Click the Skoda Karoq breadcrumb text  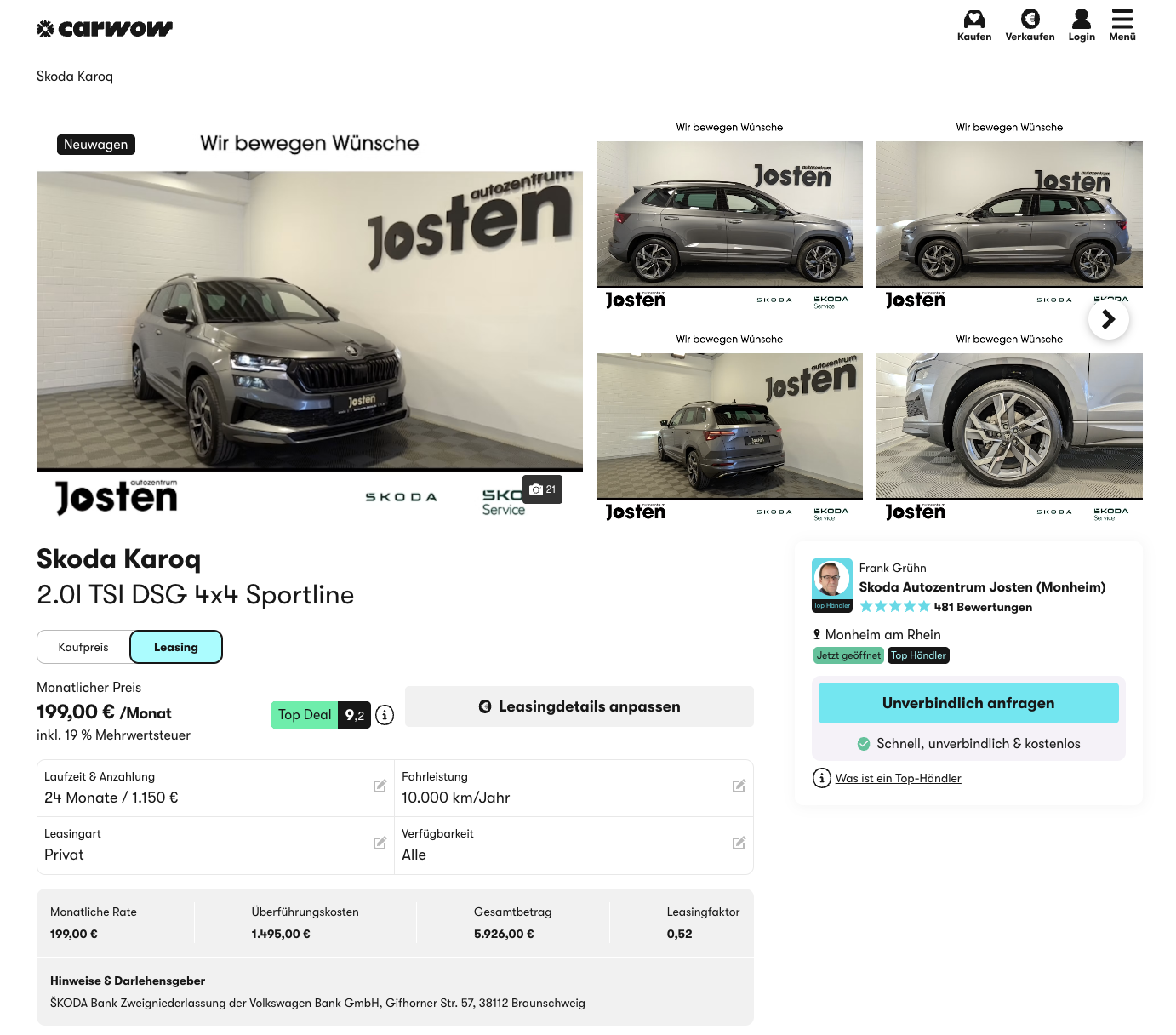point(75,77)
